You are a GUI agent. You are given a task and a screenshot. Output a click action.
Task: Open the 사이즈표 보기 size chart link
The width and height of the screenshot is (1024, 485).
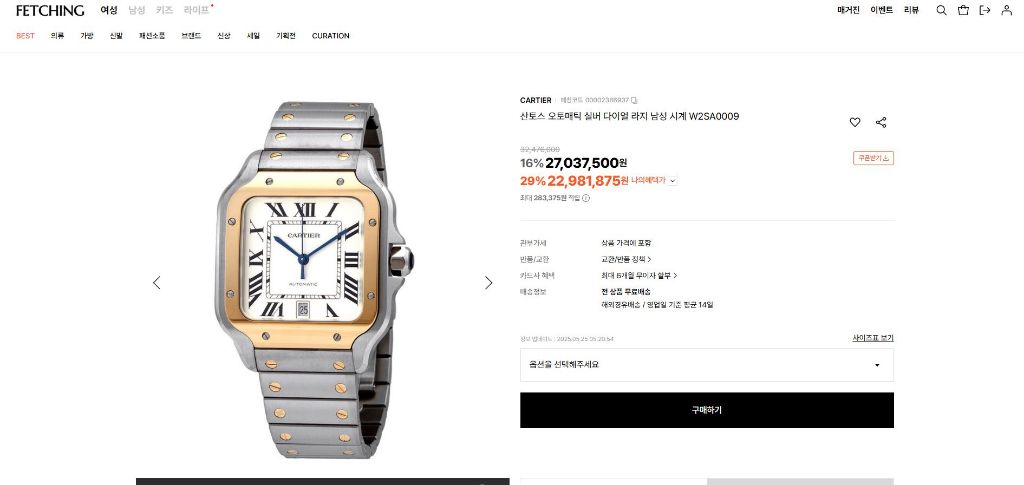[872, 338]
